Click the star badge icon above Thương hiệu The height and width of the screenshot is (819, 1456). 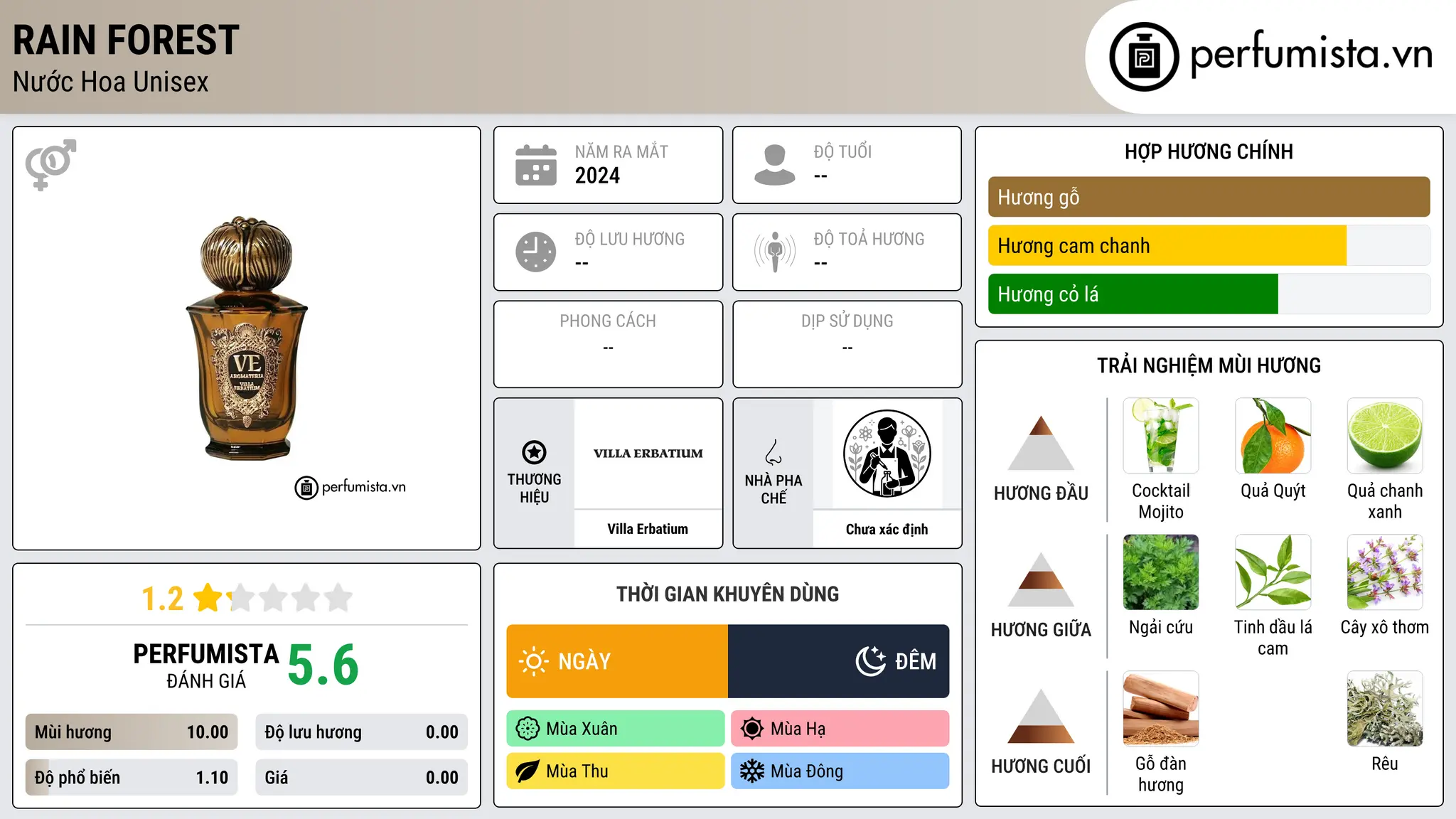534,452
